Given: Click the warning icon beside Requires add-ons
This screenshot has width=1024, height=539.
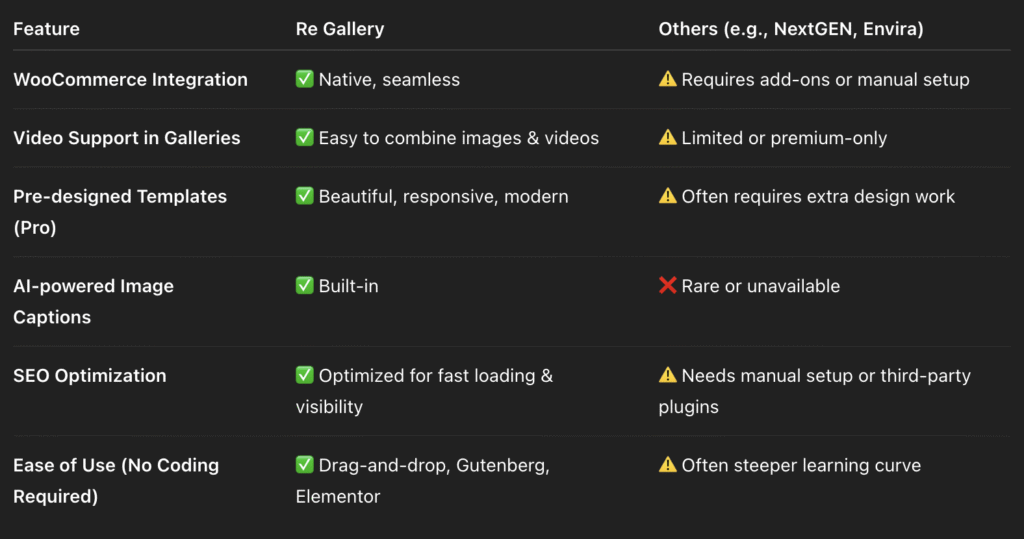Looking at the screenshot, I should tap(667, 79).
